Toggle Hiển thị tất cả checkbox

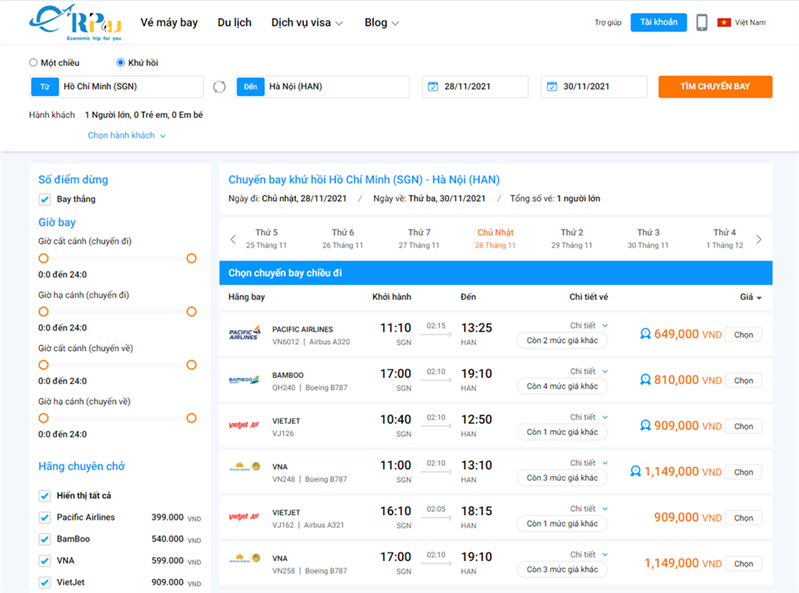click(x=45, y=496)
